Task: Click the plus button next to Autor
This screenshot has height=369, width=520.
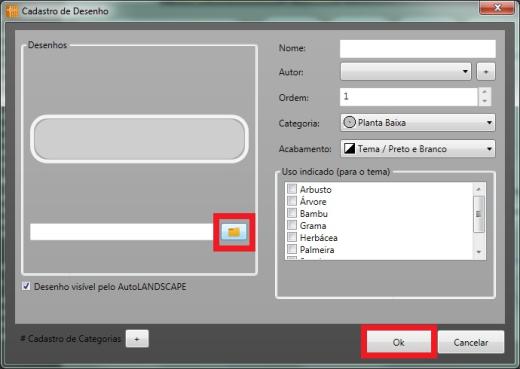Action: 486,72
